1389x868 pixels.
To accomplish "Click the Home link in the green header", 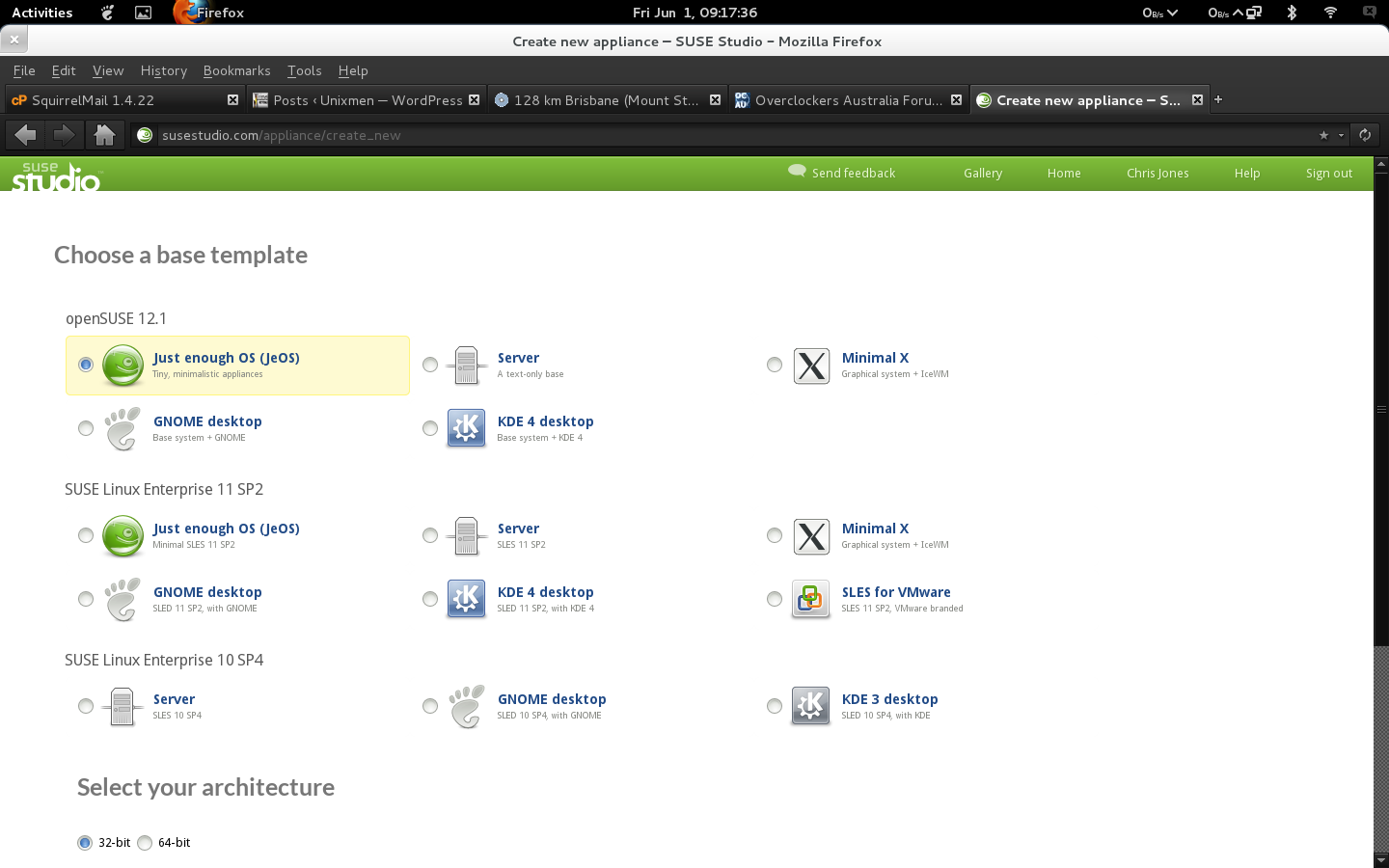I will 1064,174.
